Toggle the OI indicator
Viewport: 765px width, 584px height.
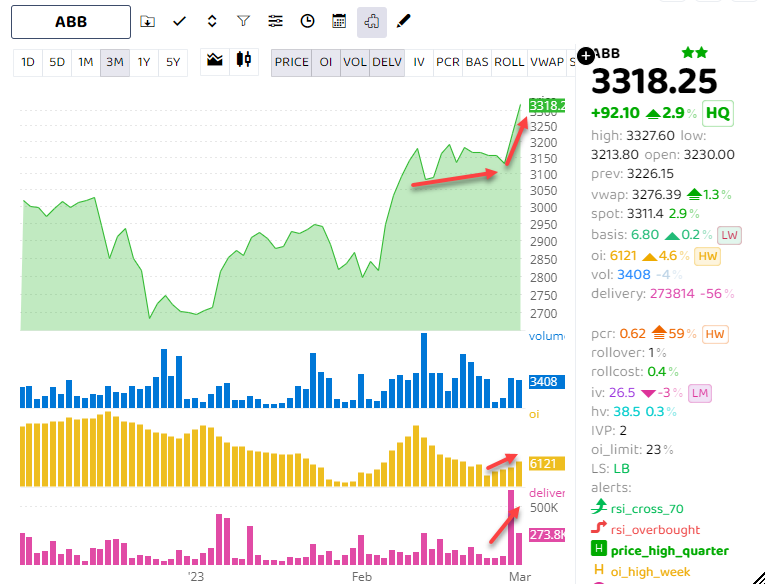(326, 62)
